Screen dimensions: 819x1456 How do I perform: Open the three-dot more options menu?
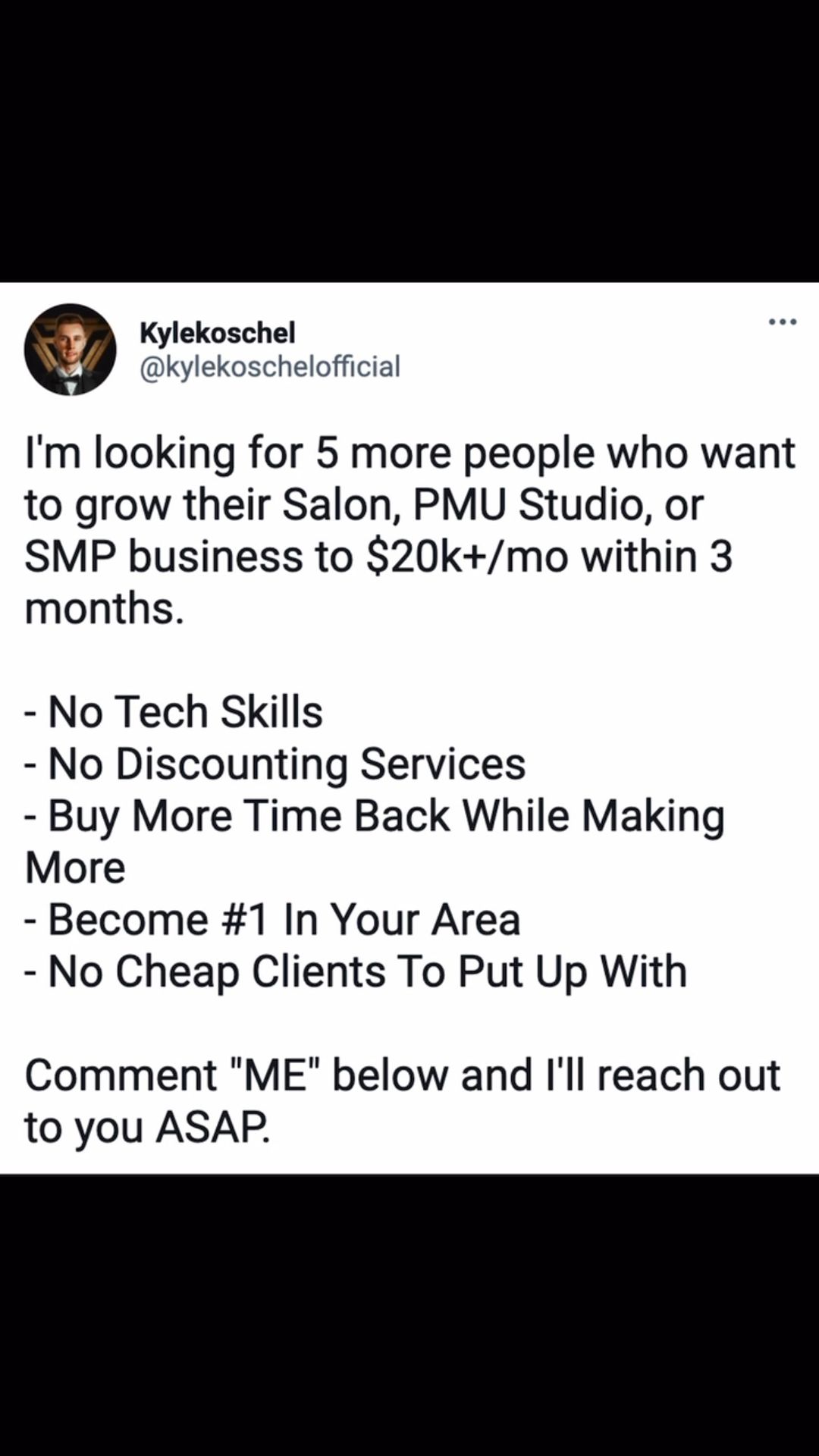pyautogui.click(x=782, y=322)
